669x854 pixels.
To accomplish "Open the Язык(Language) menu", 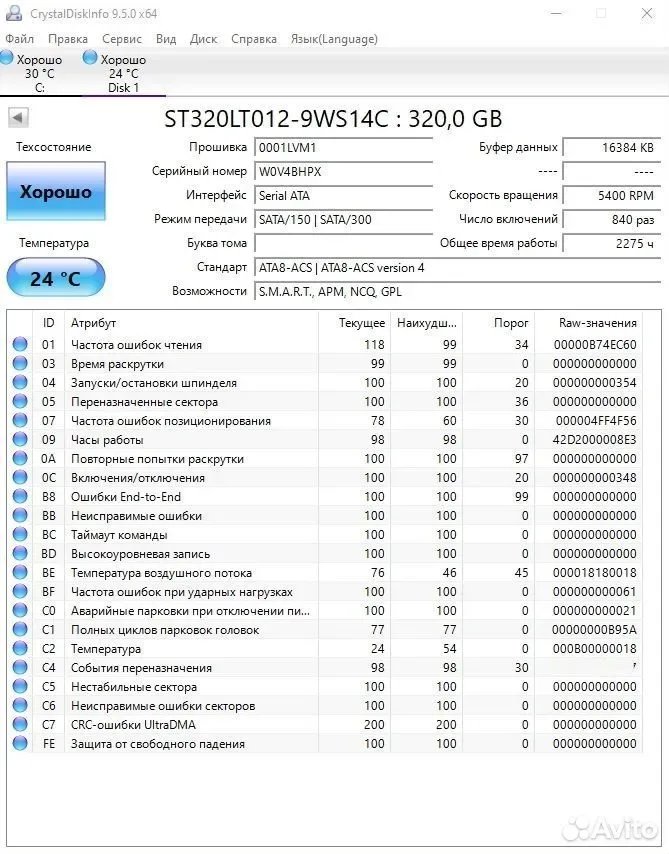I will tap(334, 39).
